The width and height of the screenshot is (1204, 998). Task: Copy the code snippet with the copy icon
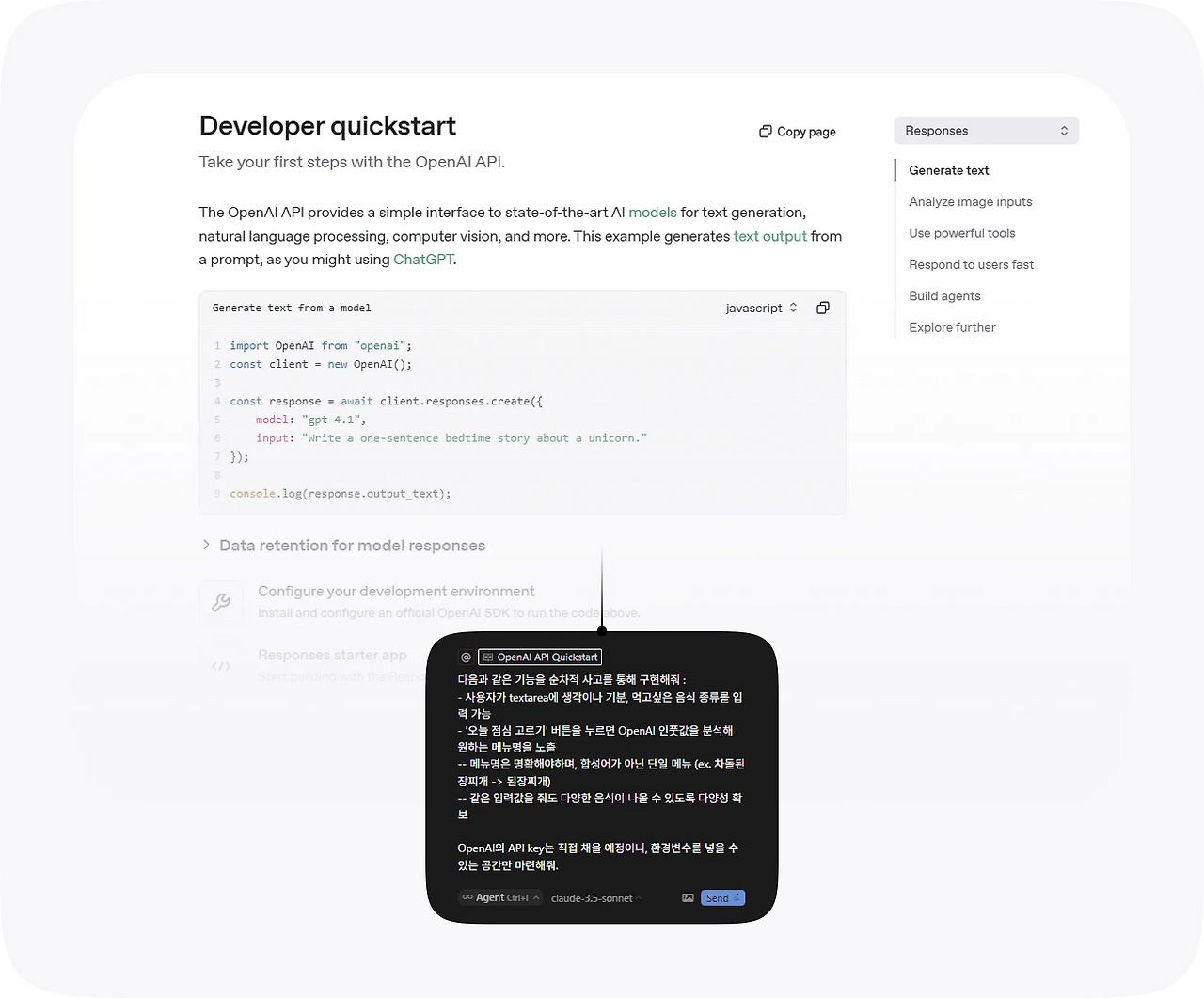tap(823, 308)
